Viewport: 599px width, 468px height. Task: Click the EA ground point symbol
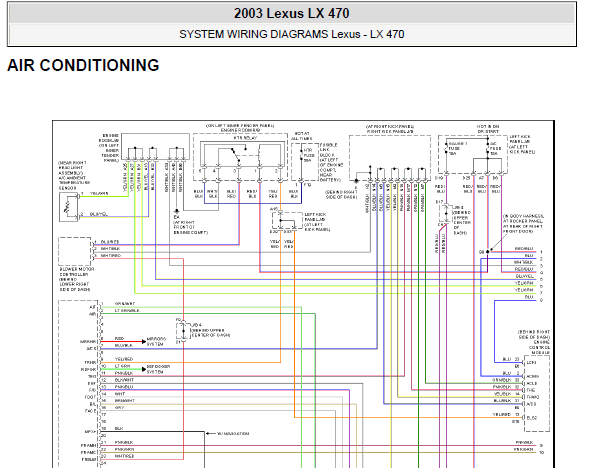(176, 211)
